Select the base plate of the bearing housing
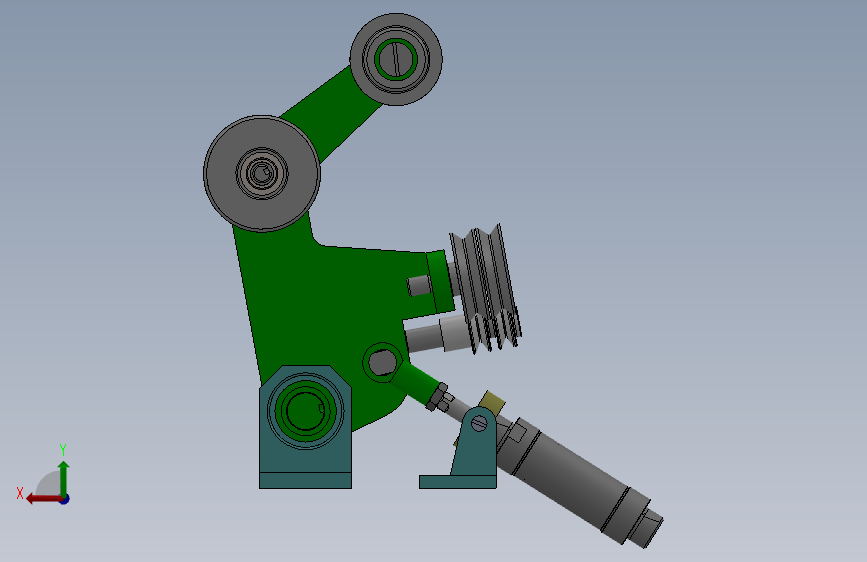Screen dimensions: 867x562 point(305,481)
